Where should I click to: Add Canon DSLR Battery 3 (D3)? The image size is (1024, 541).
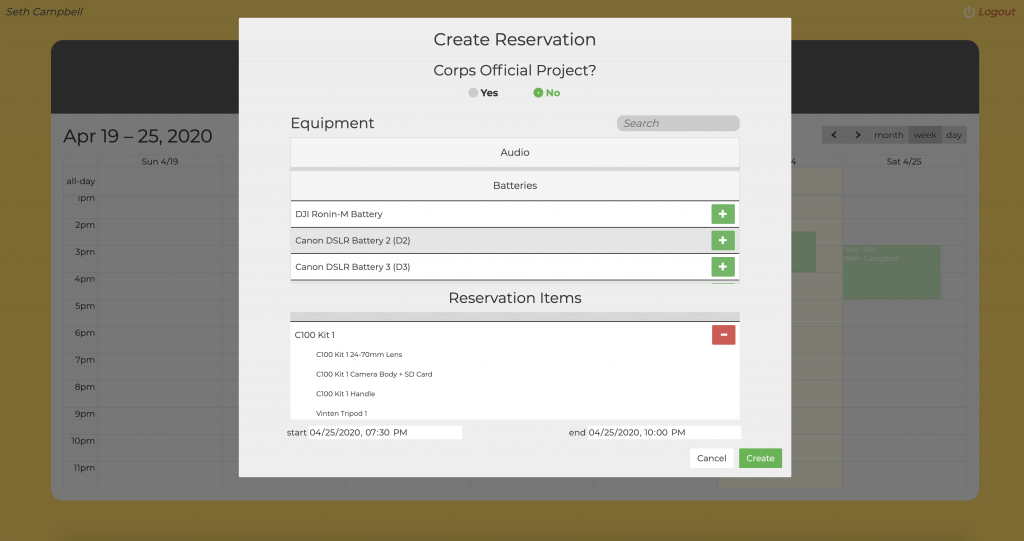722,267
